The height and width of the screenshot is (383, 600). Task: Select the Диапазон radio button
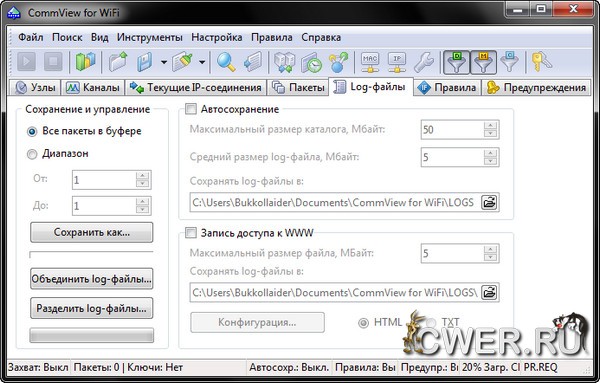pos(32,154)
